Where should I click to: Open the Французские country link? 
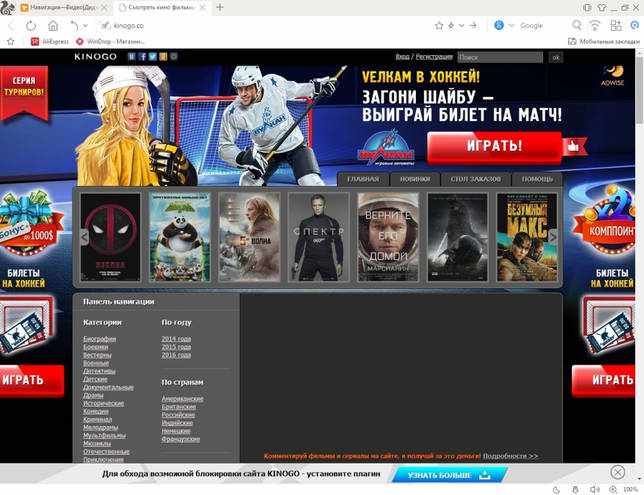[x=181, y=439]
